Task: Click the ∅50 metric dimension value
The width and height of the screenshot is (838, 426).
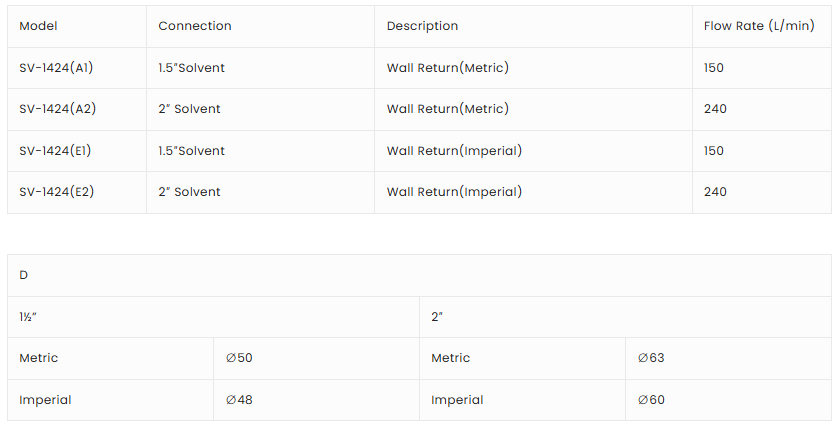Action: coord(239,358)
